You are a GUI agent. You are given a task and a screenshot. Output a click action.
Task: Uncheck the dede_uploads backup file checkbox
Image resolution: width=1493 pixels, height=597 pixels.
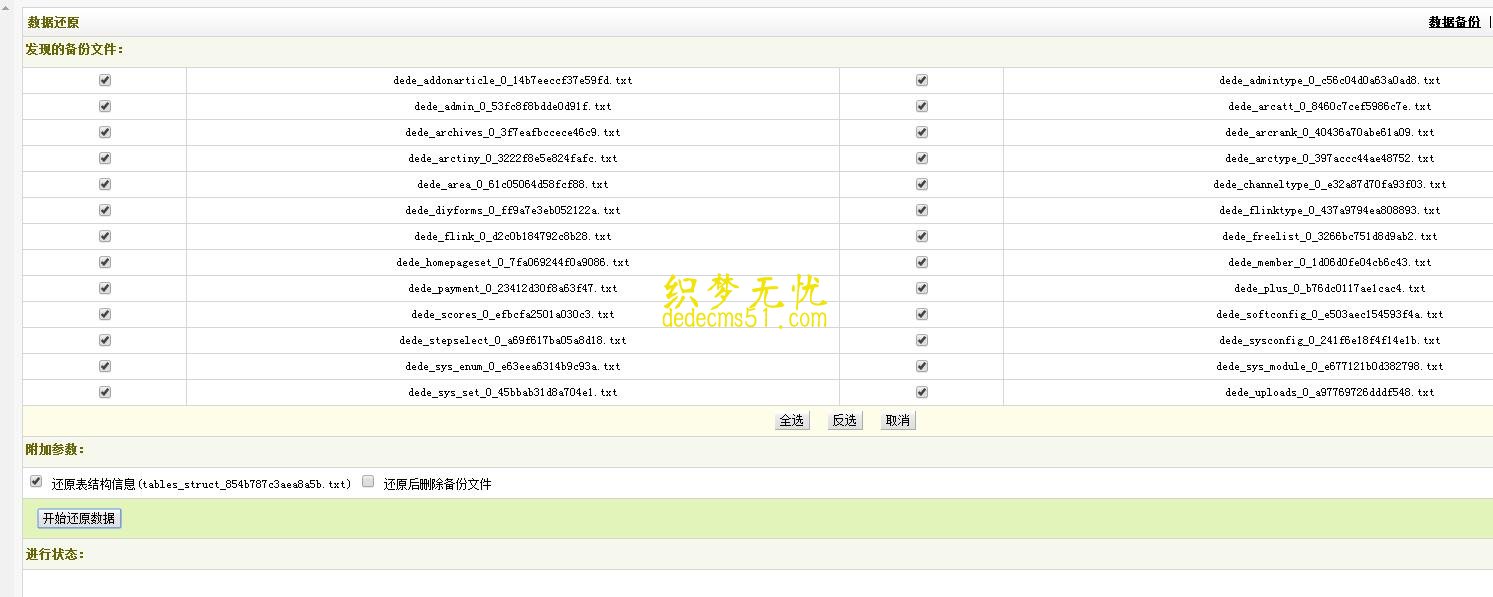point(921,392)
